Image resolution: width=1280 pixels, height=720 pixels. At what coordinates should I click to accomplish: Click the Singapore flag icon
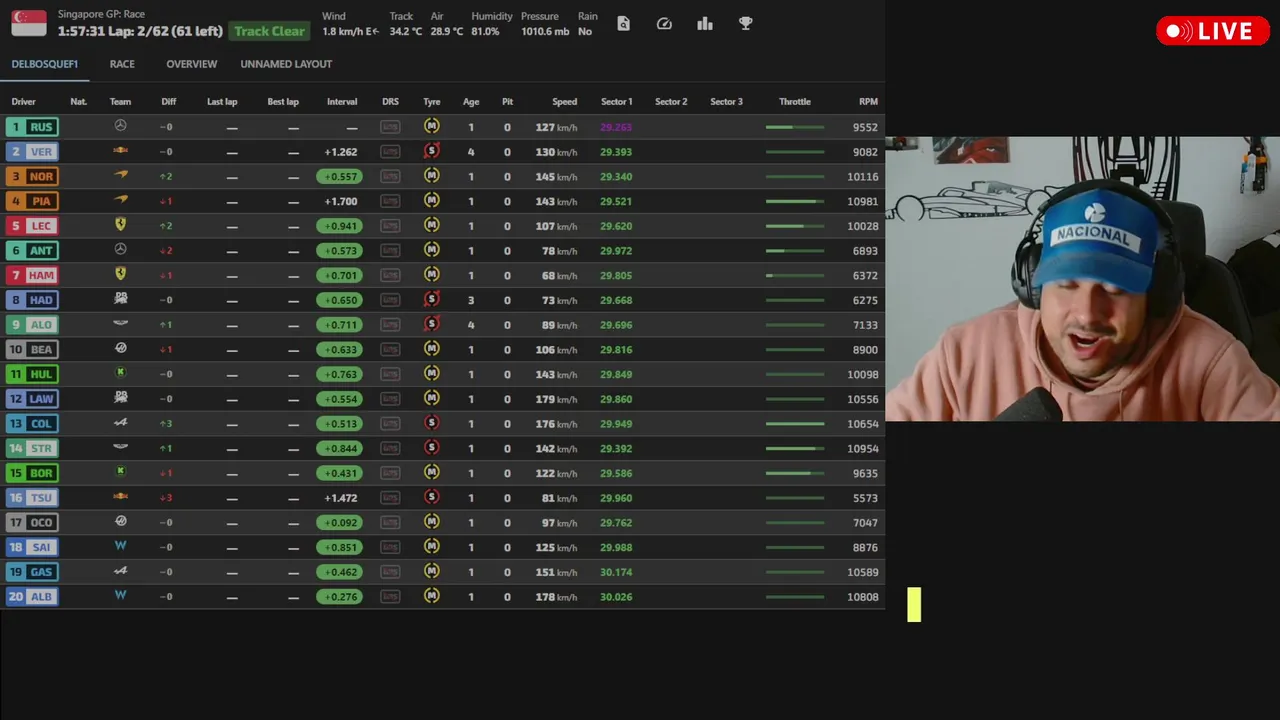29,24
